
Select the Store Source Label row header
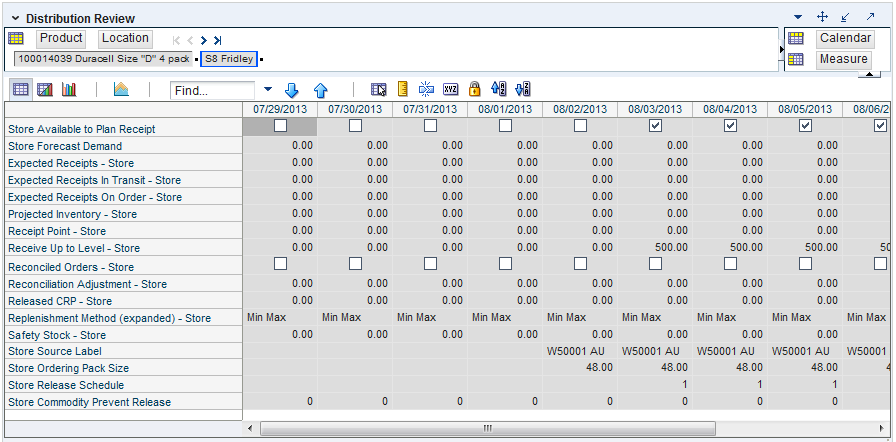(x=123, y=351)
